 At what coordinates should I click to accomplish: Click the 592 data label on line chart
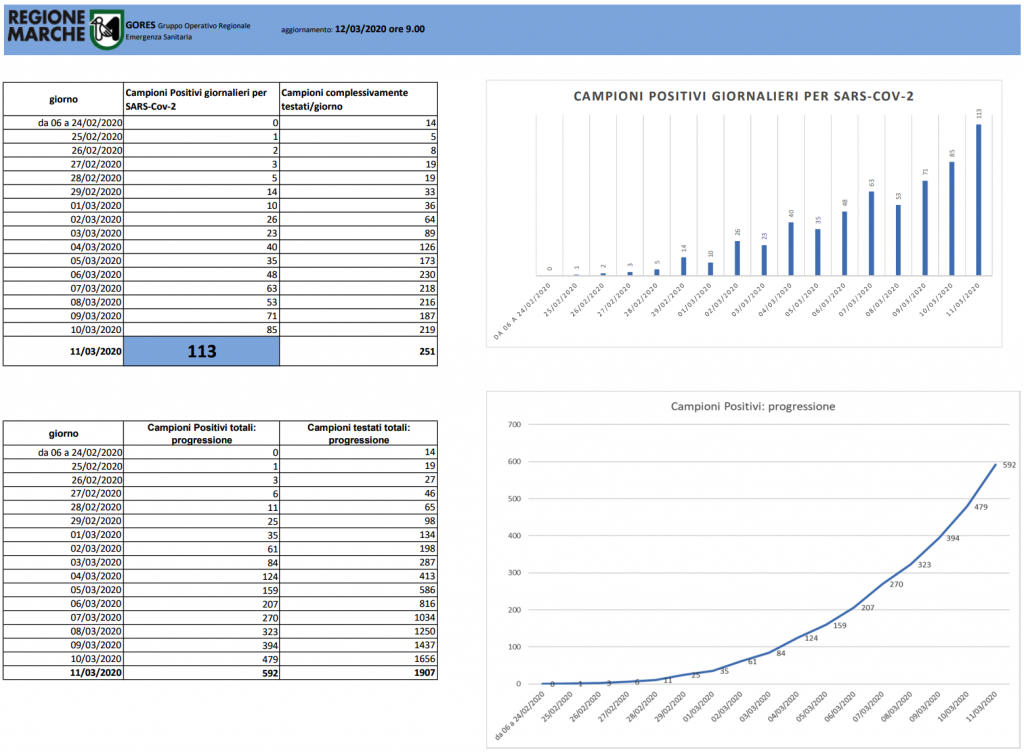1009,465
